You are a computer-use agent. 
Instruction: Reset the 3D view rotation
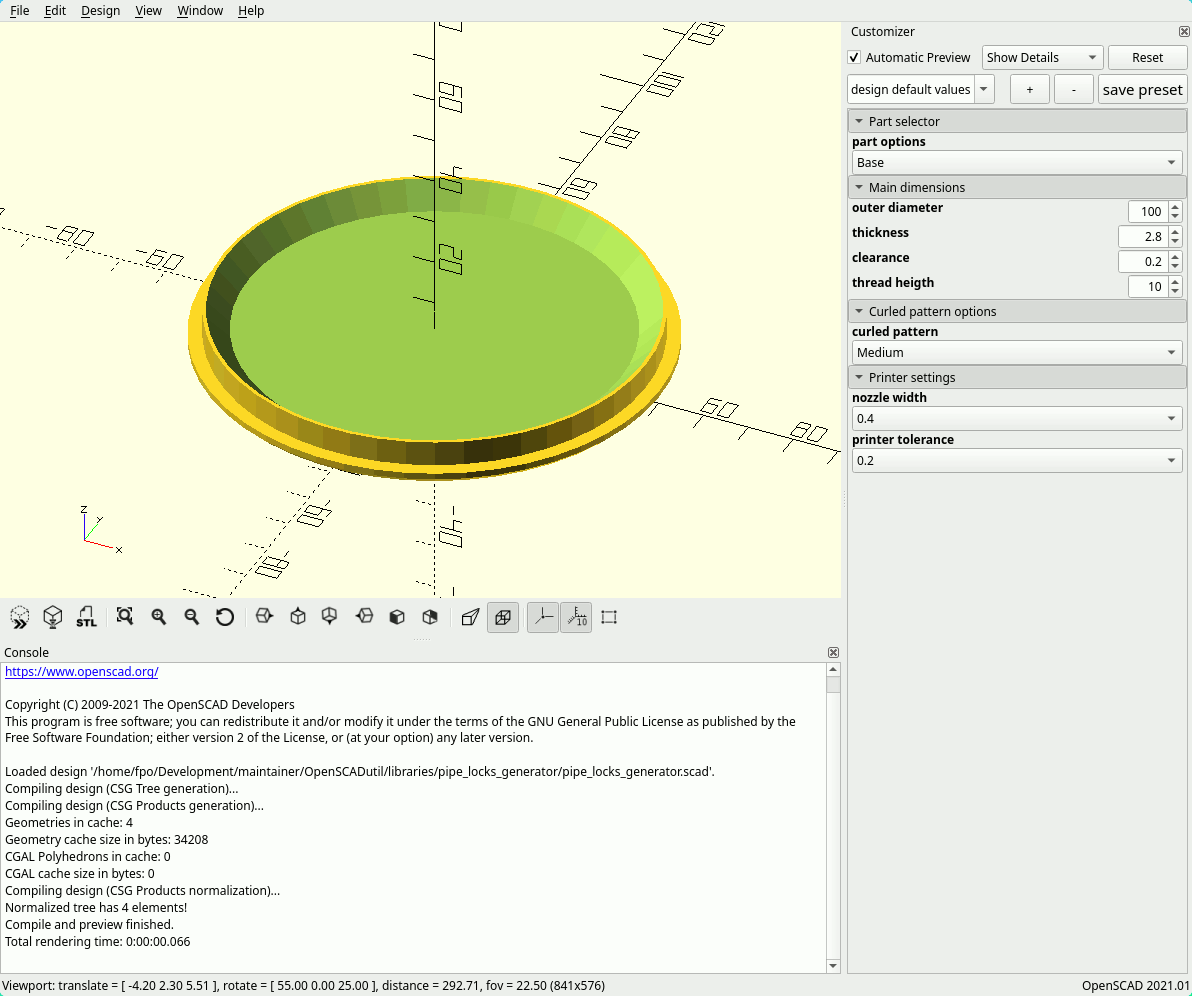pos(225,617)
